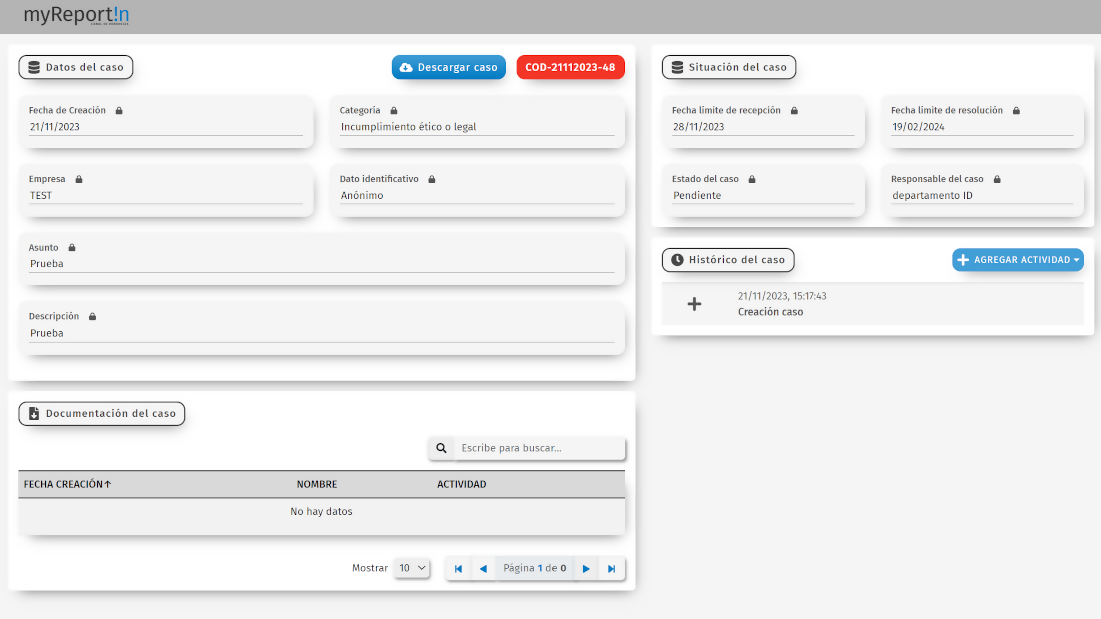Click the myReport!n logo
1101x619 pixels.
(76, 16)
